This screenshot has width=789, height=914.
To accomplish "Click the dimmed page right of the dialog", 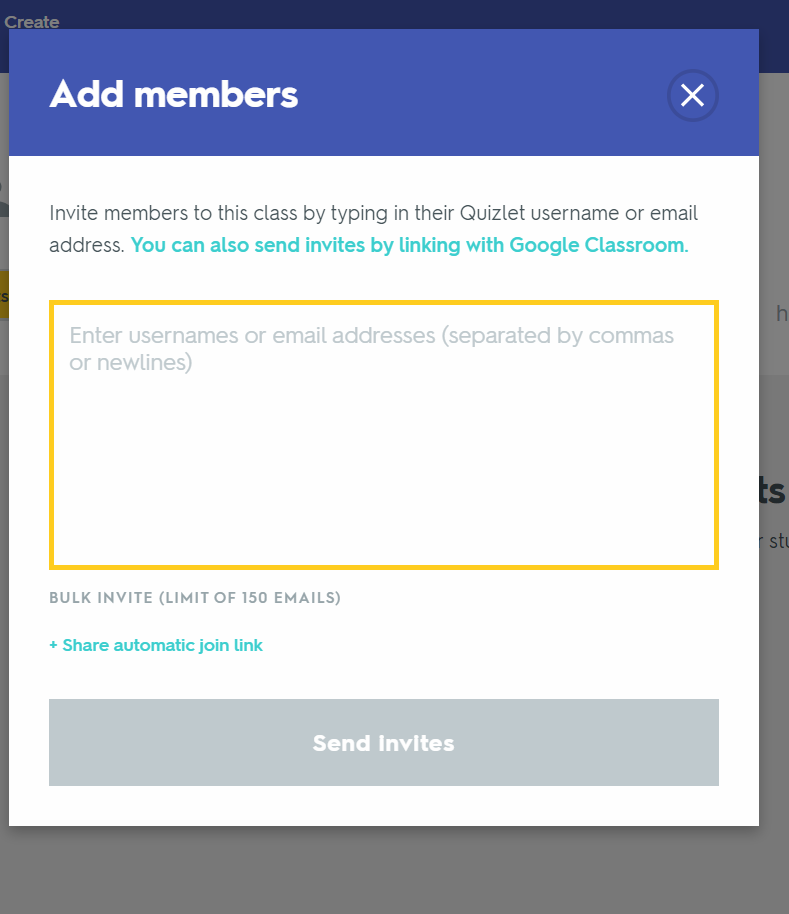I will coord(774,650).
